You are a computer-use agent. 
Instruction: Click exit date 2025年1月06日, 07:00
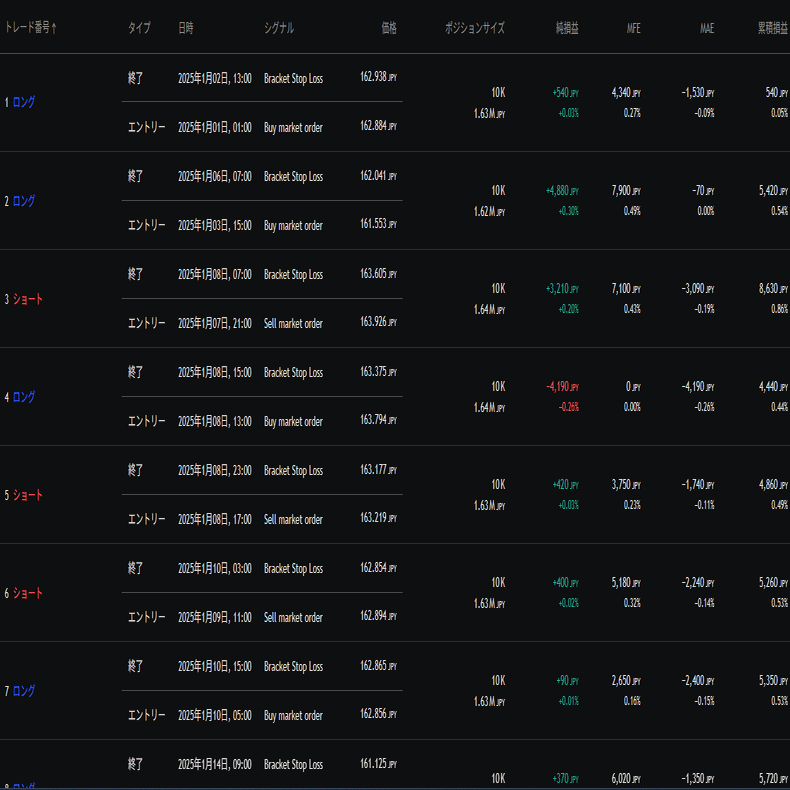(x=215, y=176)
